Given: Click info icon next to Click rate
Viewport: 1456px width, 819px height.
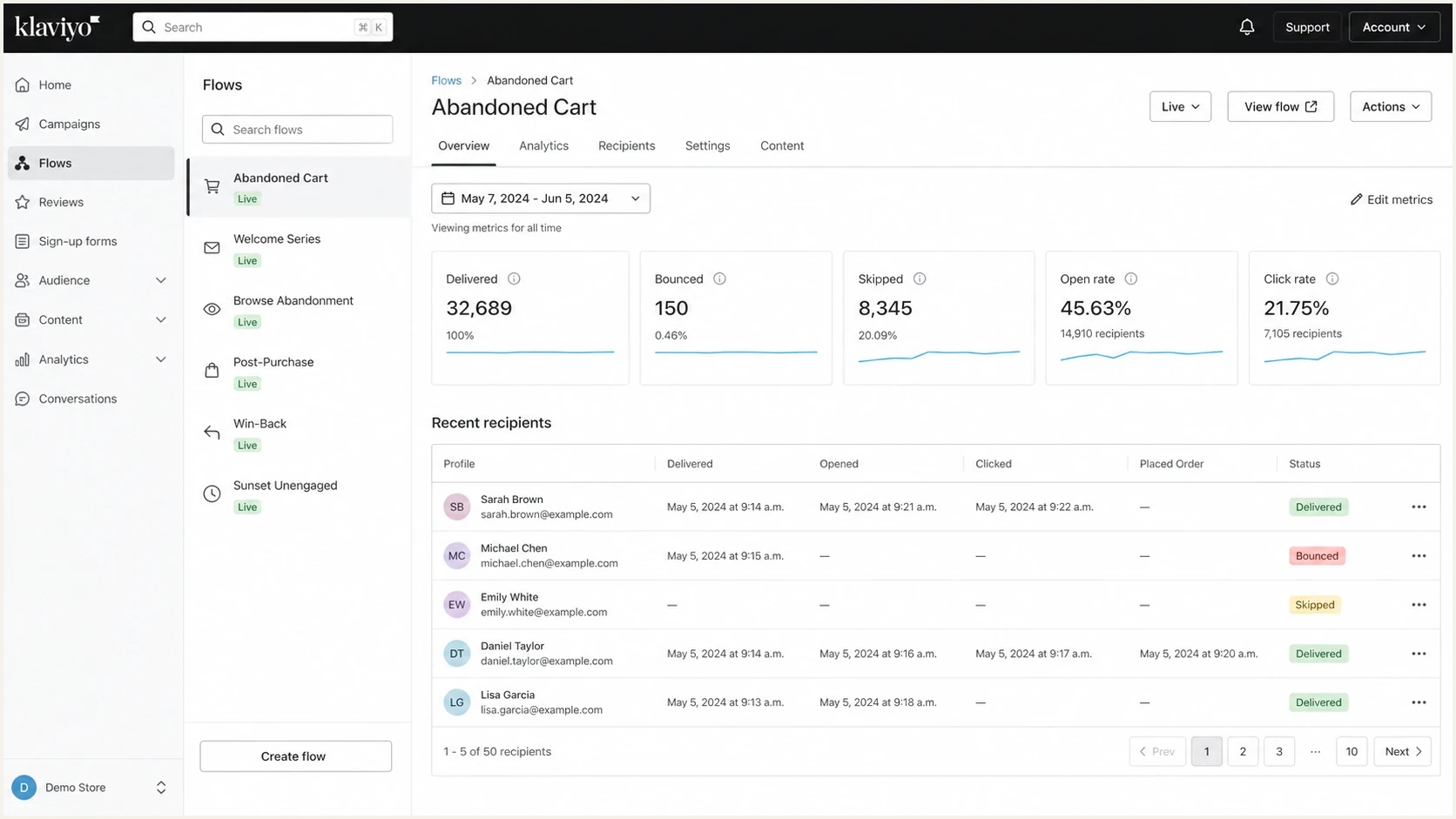Looking at the screenshot, I should click(x=1332, y=279).
